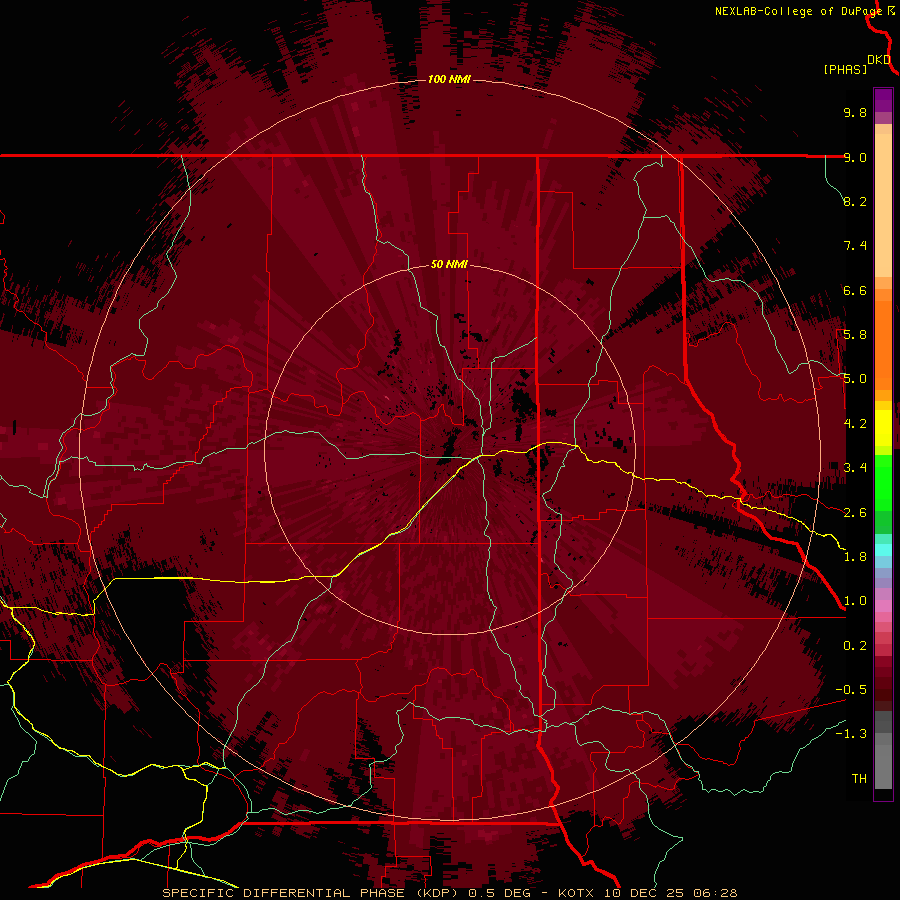Click the 100 NMI range ring label
The height and width of the screenshot is (900, 900).
tap(449, 79)
